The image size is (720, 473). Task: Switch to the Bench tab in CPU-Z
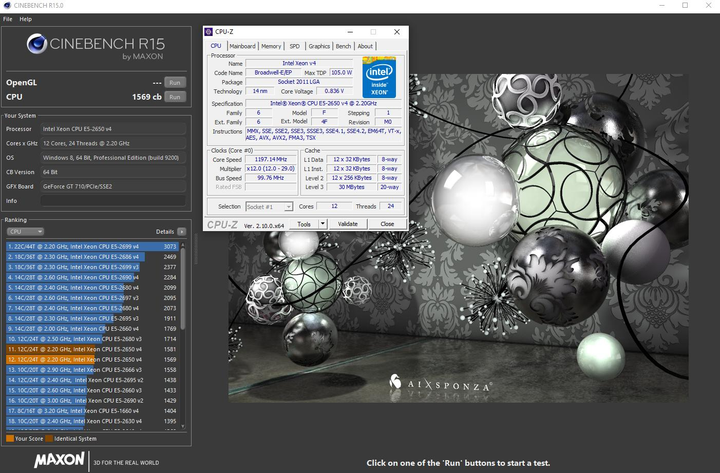pos(343,46)
